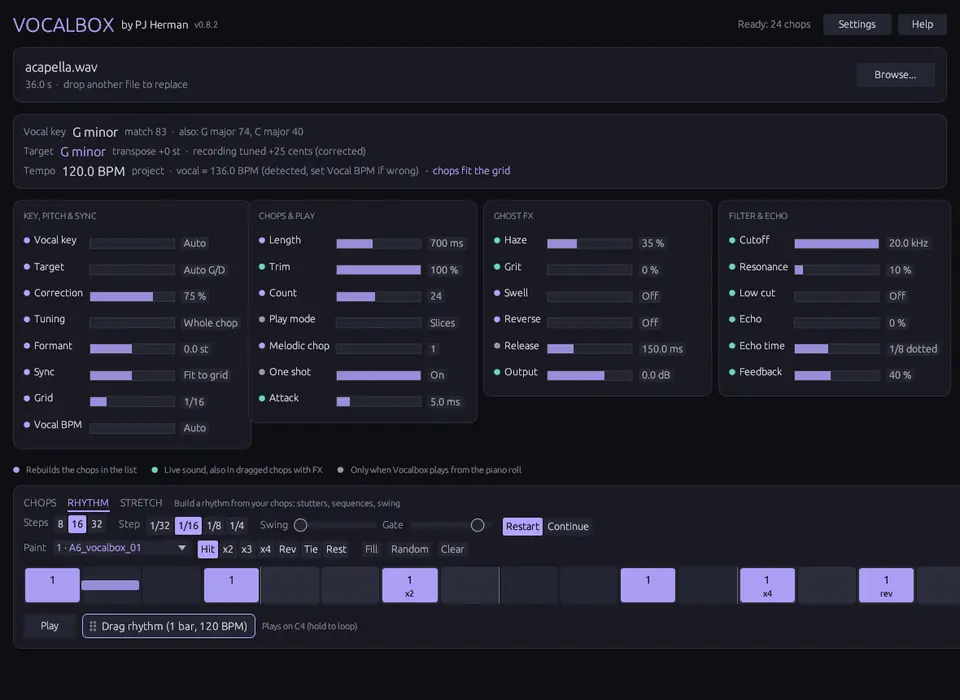Image resolution: width=960 pixels, height=700 pixels.
Task: Adjust the Resonance slider
Action: click(837, 270)
